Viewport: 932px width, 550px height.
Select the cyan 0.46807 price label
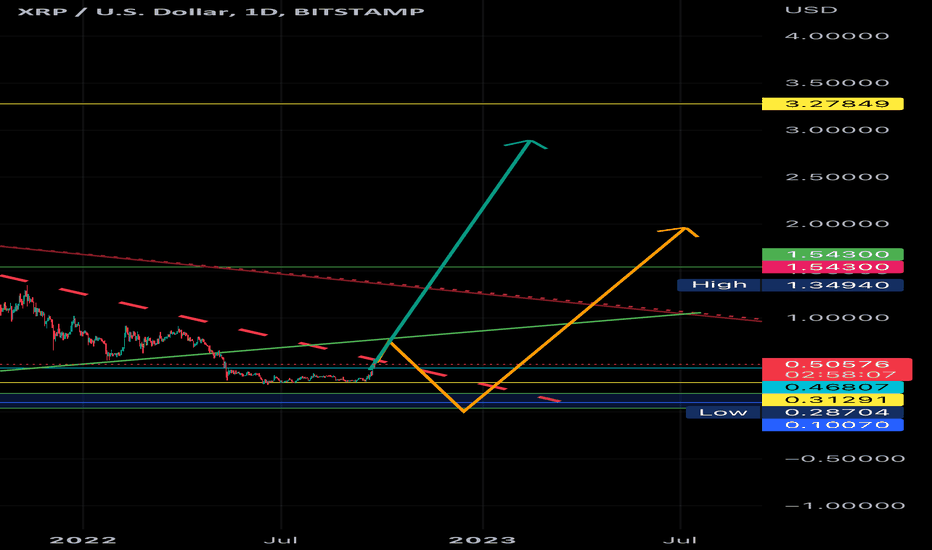(832, 387)
